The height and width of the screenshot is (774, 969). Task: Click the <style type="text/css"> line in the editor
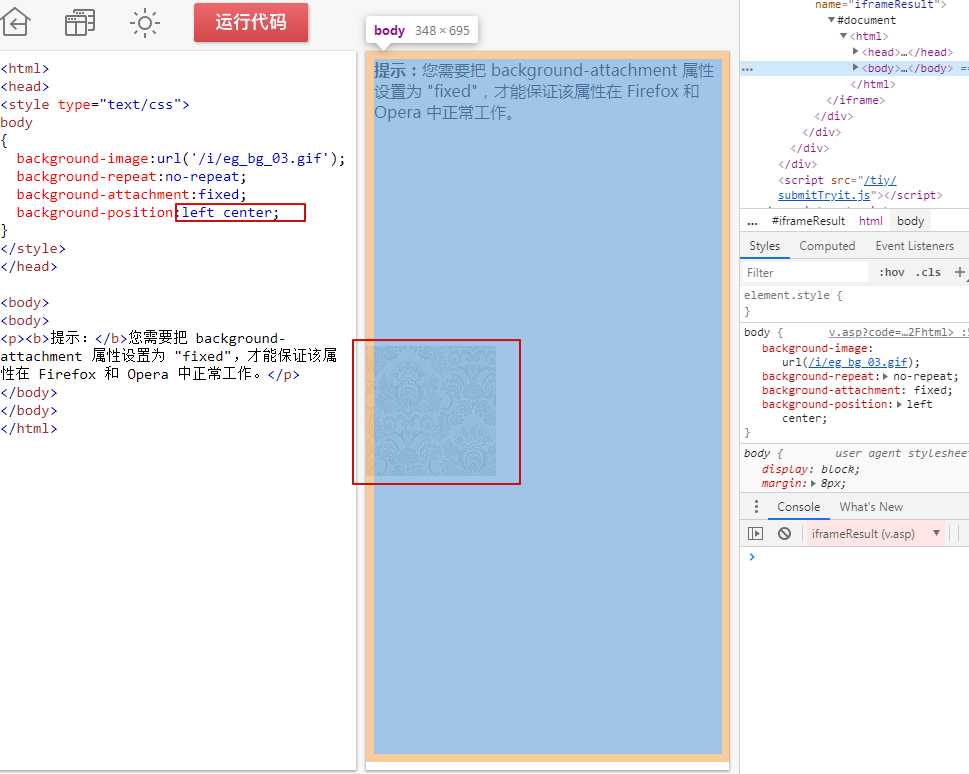tap(95, 104)
